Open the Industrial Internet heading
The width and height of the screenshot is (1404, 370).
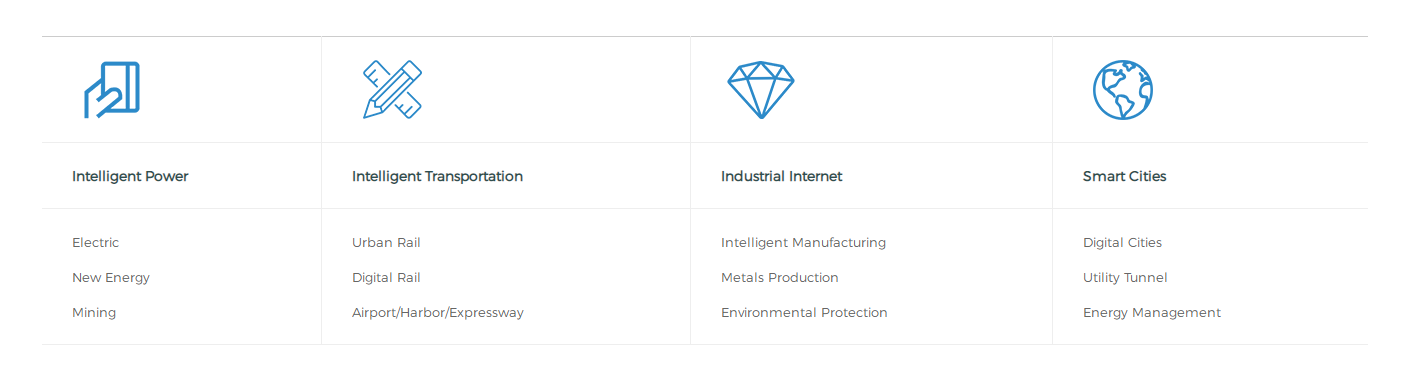pos(782,176)
